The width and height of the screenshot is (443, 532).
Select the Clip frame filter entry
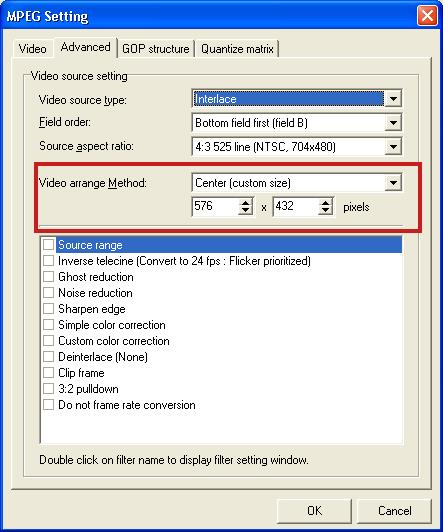tap(81, 373)
